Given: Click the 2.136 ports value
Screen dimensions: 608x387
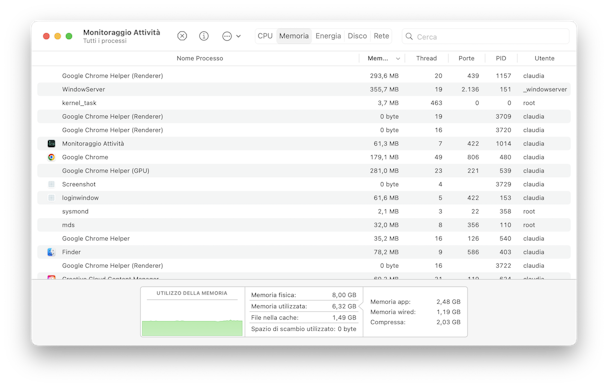Looking at the screenshot, I should (x=470, y=89).
